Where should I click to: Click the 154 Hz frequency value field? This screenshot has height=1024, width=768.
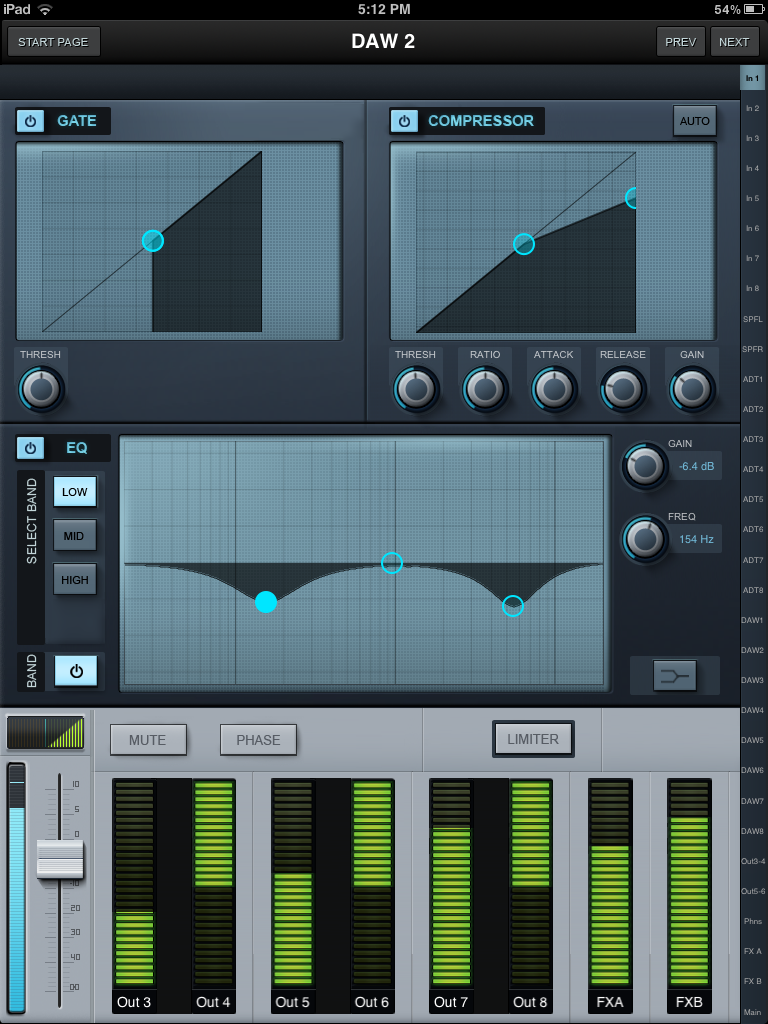coord(696,539)
